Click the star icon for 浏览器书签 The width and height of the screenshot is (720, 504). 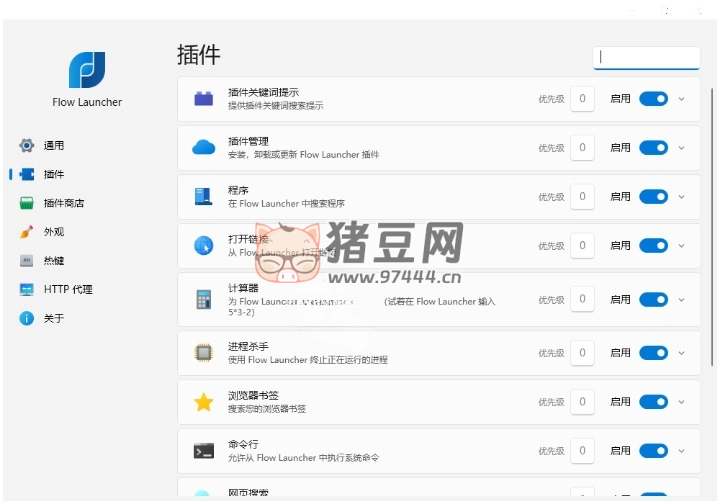coord(204,402)
